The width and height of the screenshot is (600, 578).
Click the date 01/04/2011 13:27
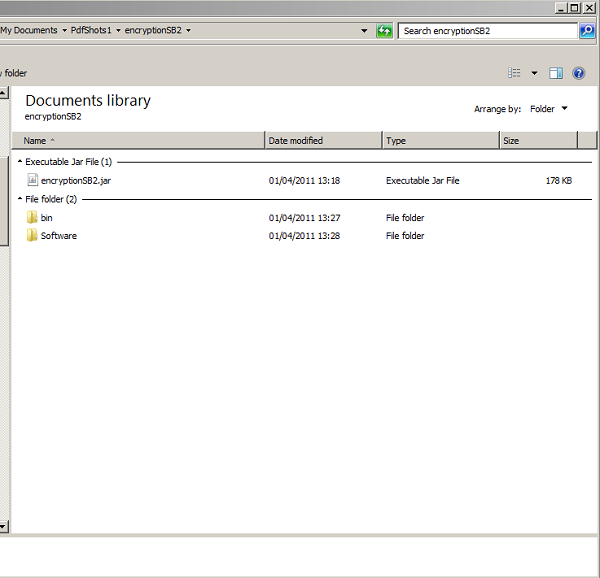point(304,218)
